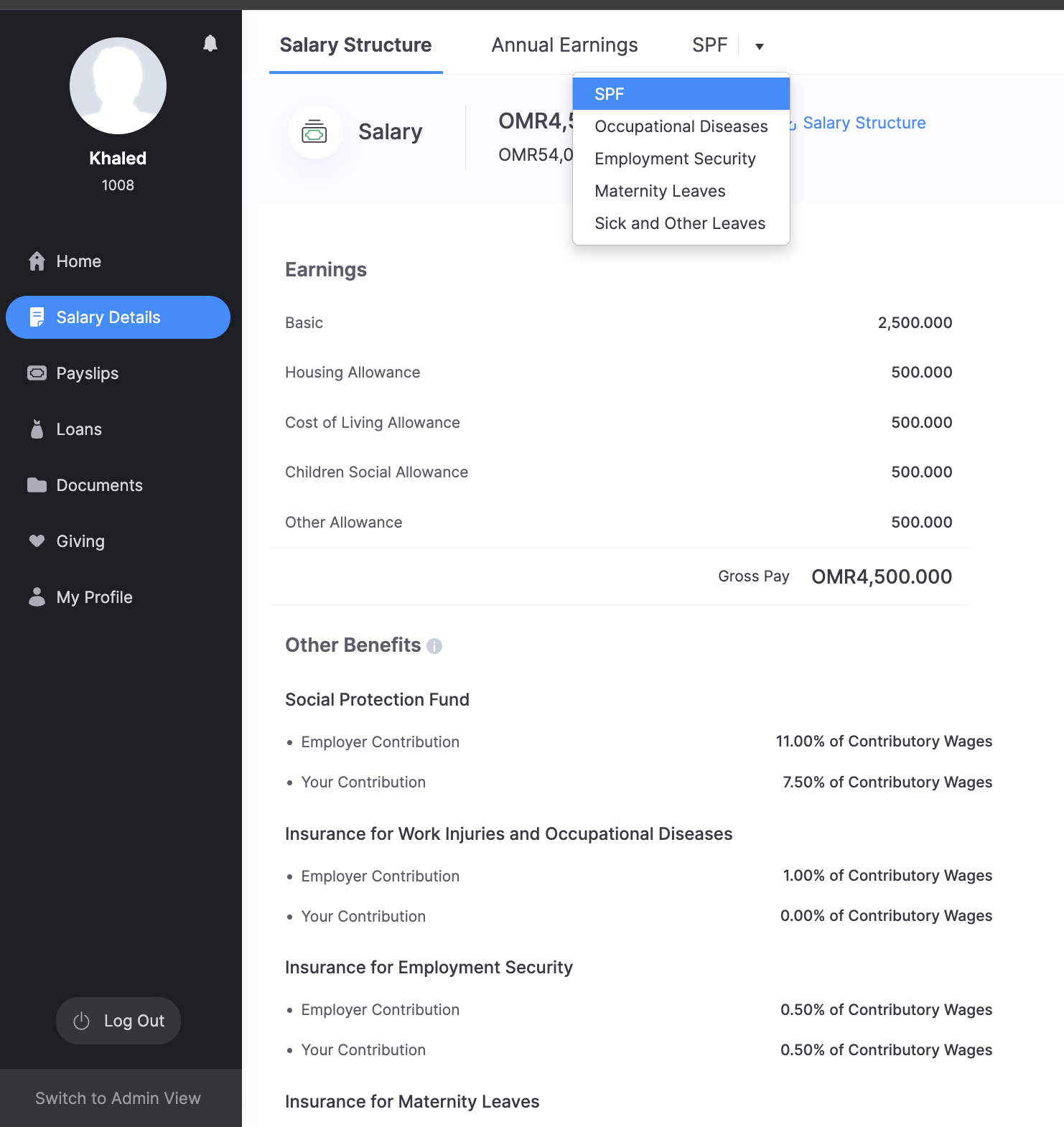Click Khaled's profile avatar picture
This screenshot has width=1064, height=1127.
tap(118, 86)
